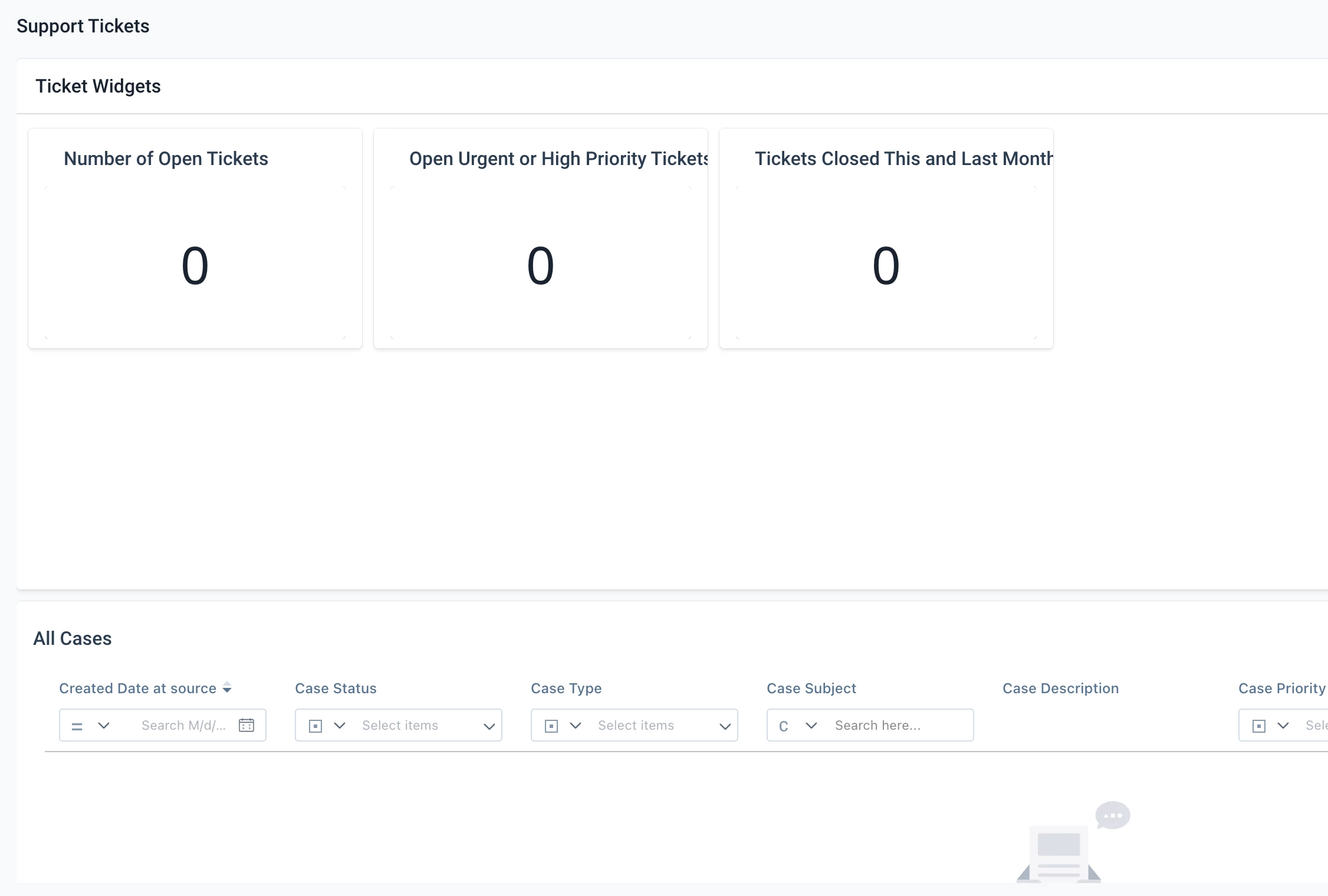
Task: Expand date filter operator chevron
Action: click(x=104, y=725)
